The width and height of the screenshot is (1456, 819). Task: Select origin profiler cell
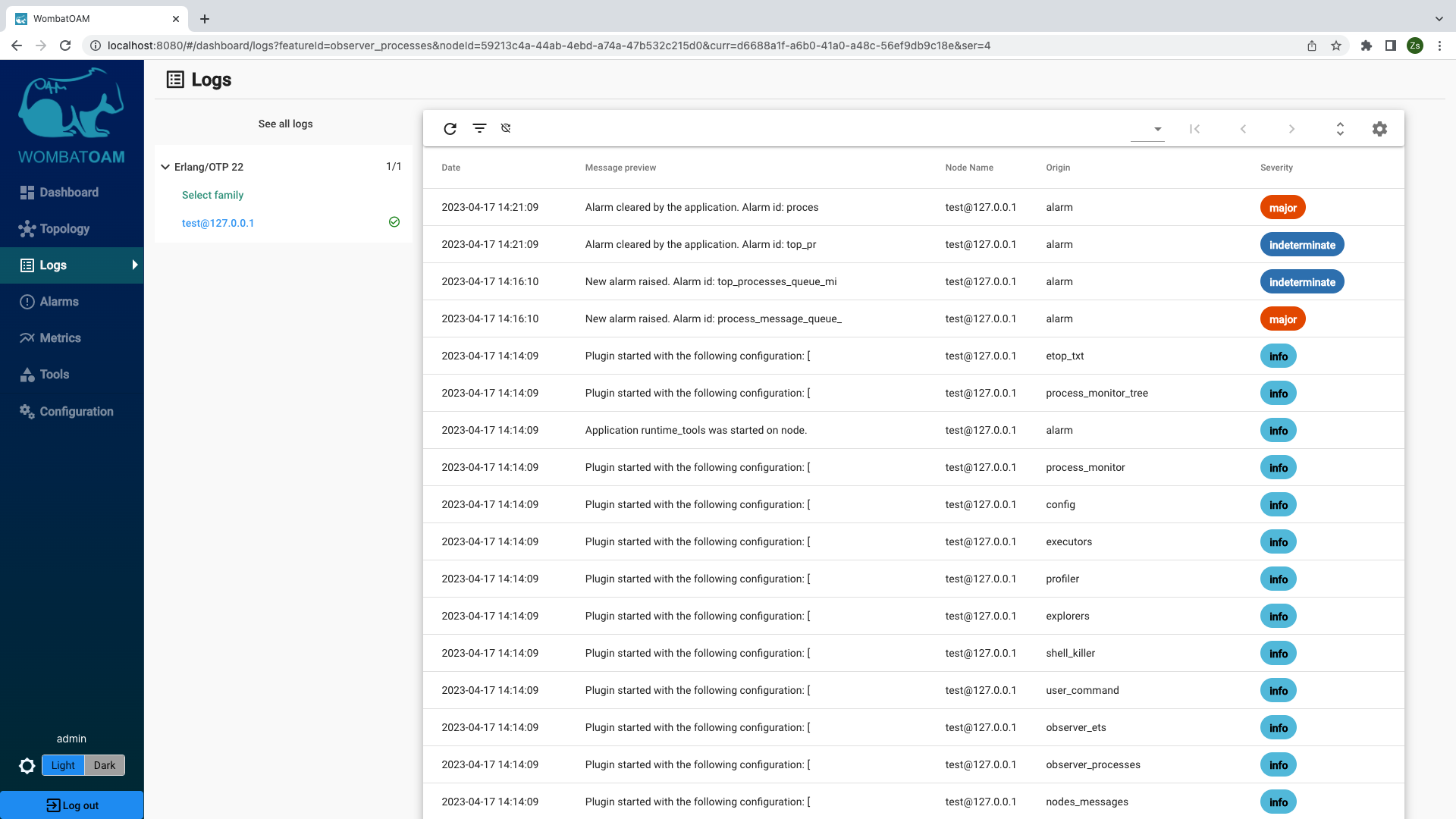tap(1062, 579)
